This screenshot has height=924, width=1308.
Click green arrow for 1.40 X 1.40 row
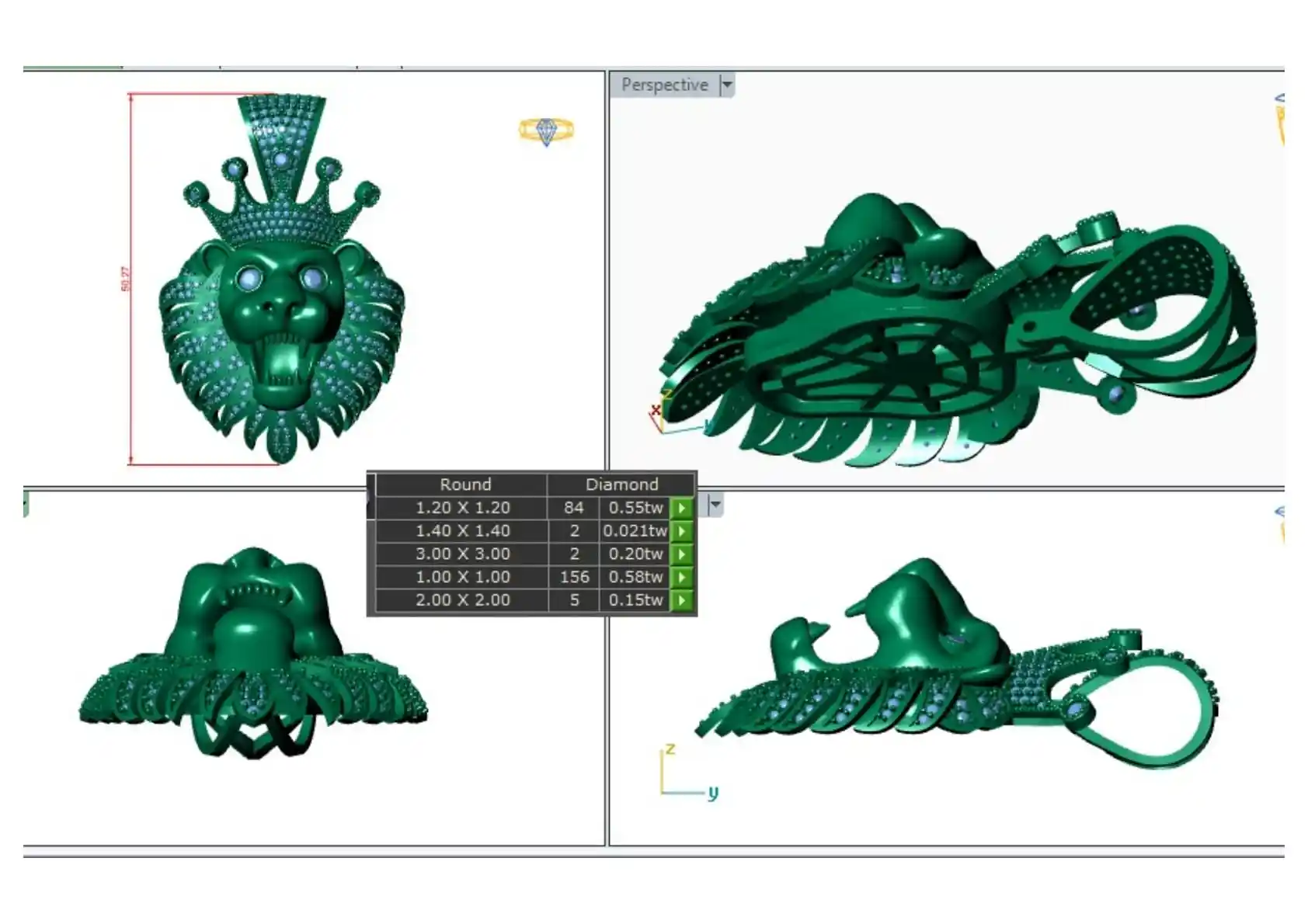tap(681, 531)
